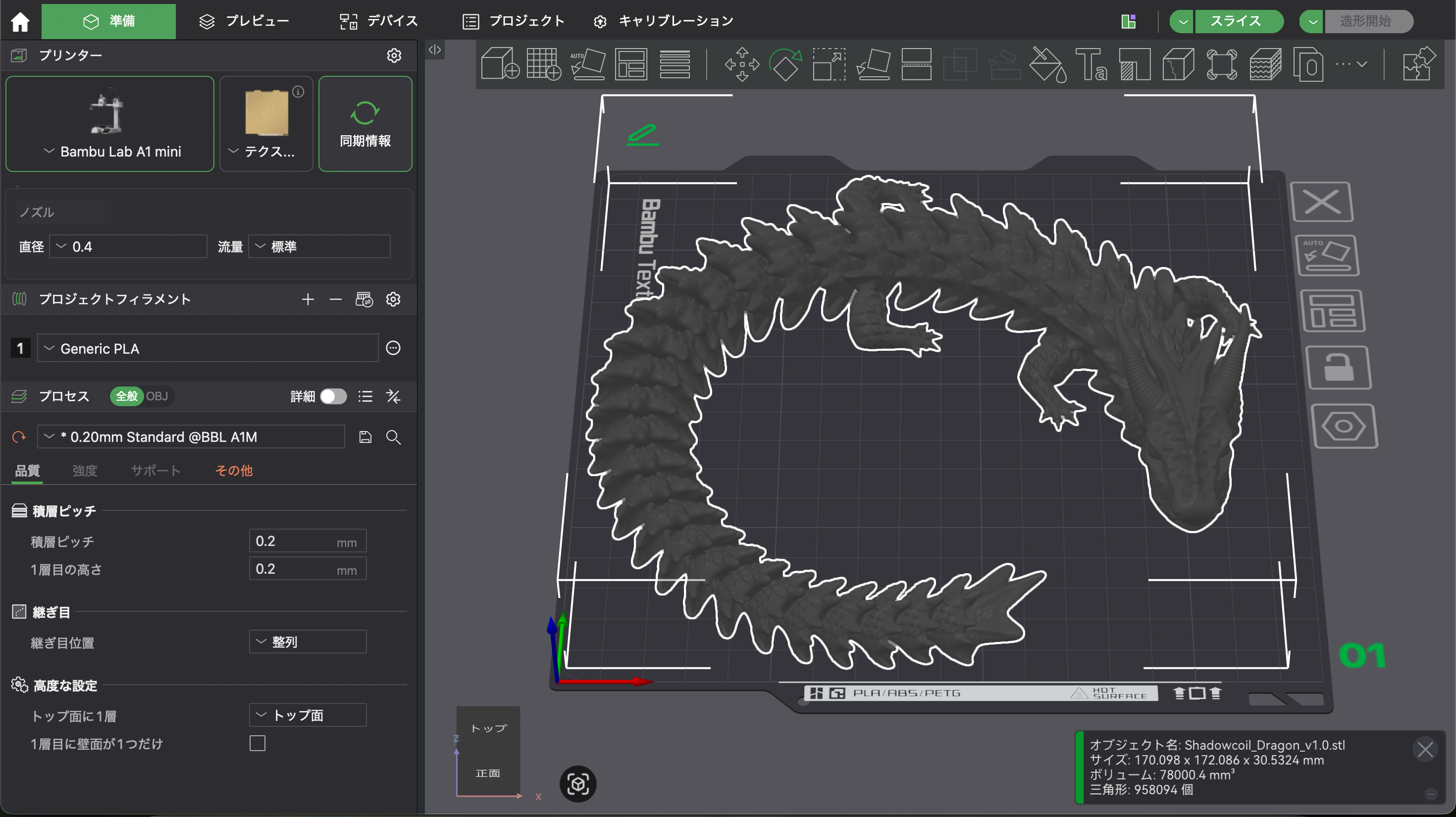This screenshot has height=817, width=1456.
Task: Select the Paint/color fill tool
Action: coord(1047,64)
